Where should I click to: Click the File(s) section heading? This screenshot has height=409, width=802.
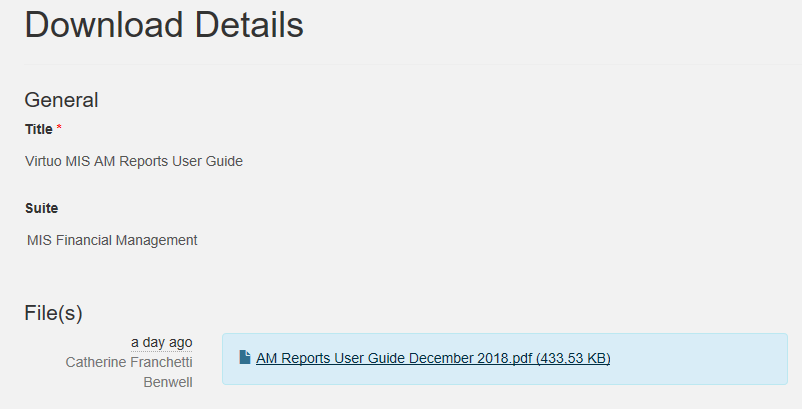pyautogui.click(x=53, y=313)
